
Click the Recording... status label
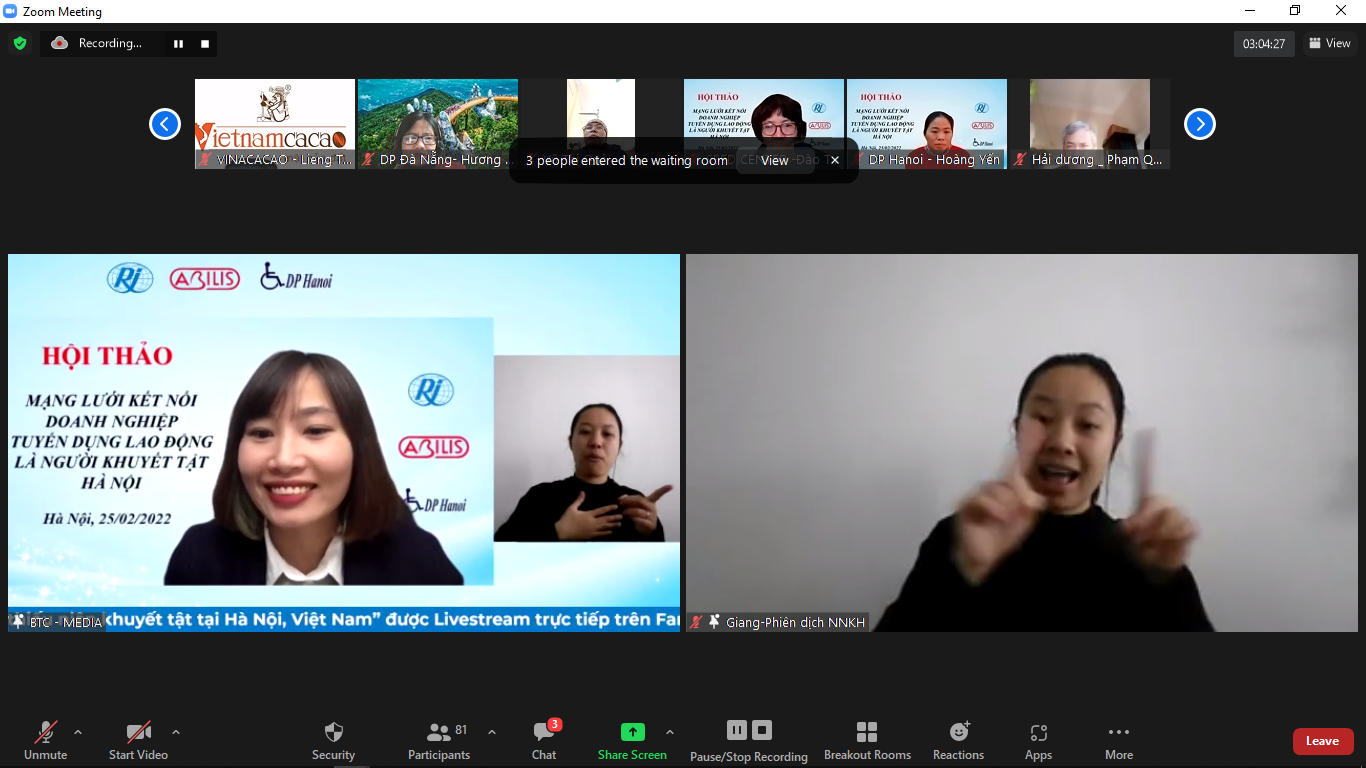[x=110, y=43]
